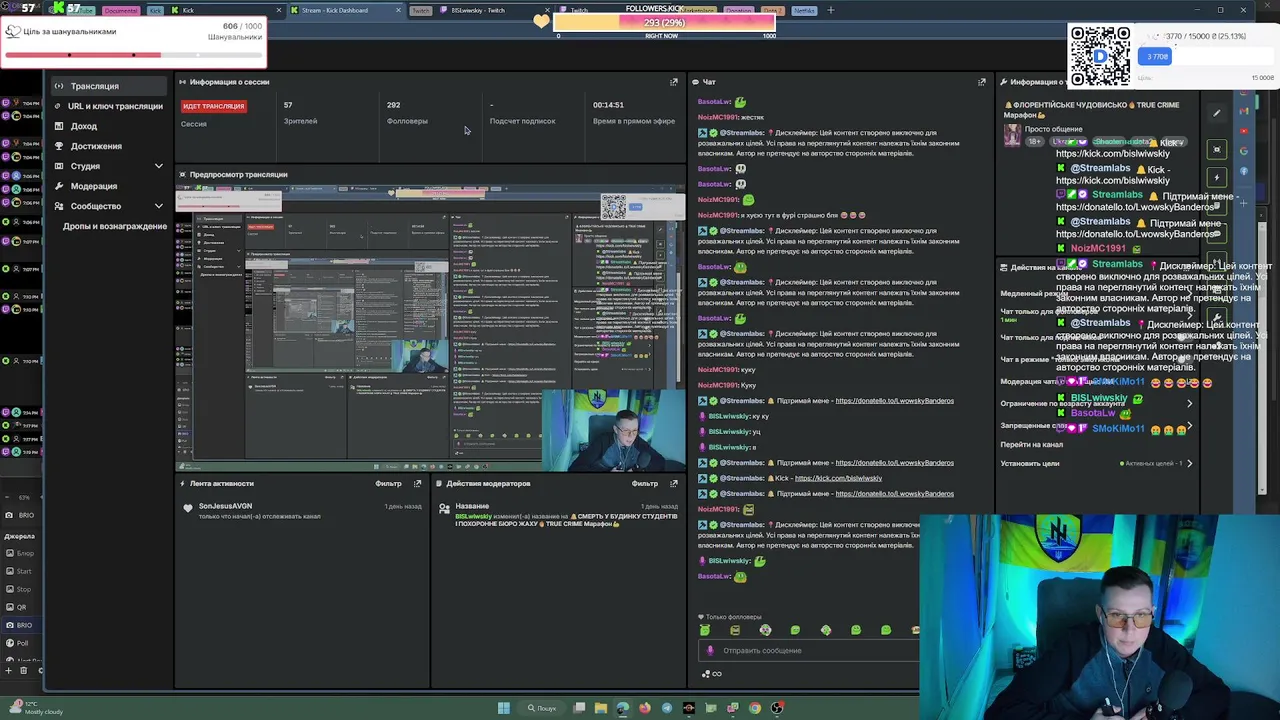
Task: Click the heart icon beside SonJesusAVGN
Action: (188, 508)
